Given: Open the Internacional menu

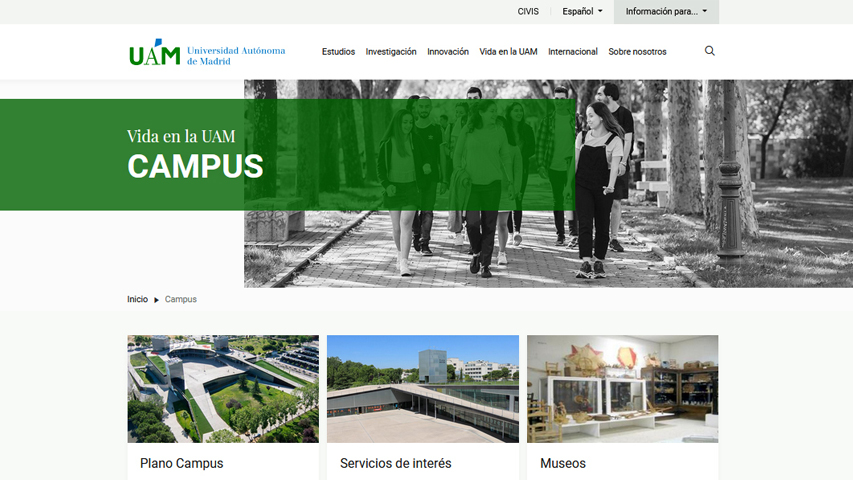Looking at the screenshot, I should pos(573,52).
